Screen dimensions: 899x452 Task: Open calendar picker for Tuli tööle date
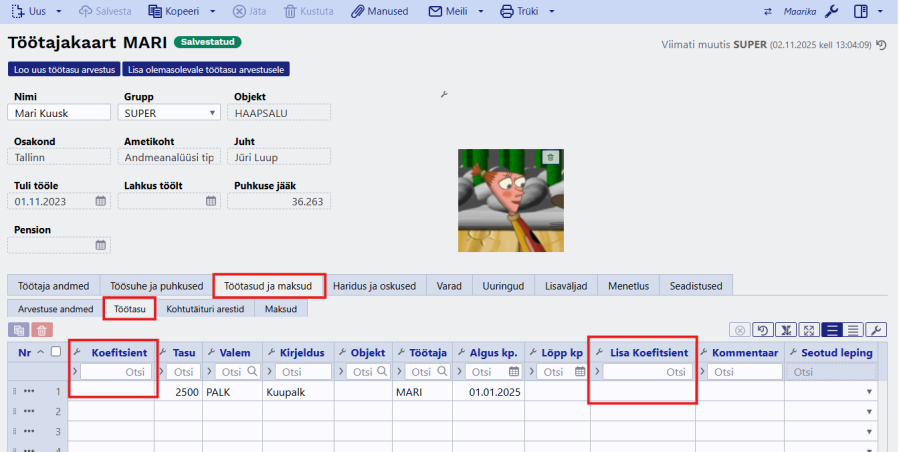click(101, 201)
